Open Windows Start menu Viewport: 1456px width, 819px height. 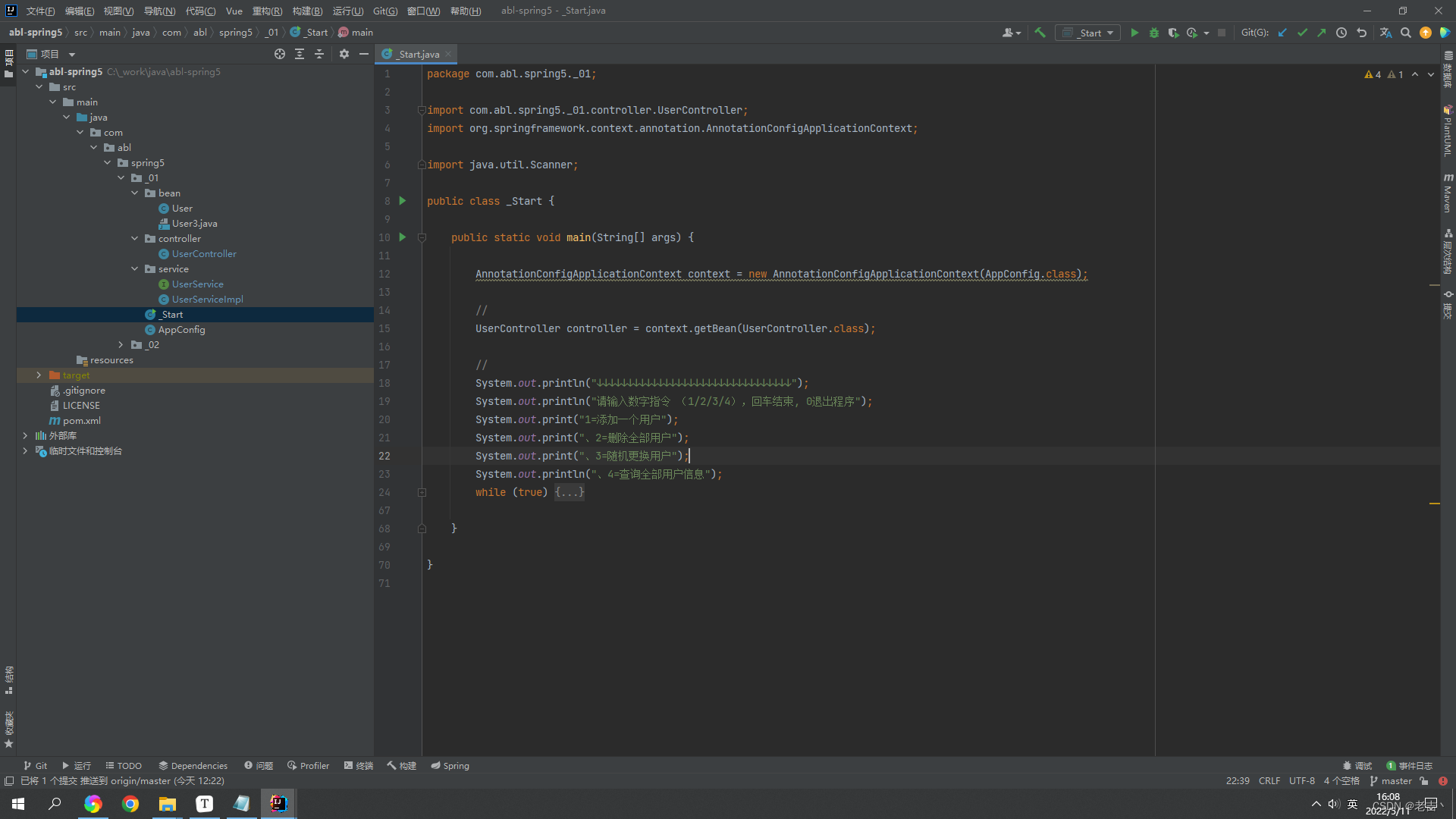click(18, 804)
